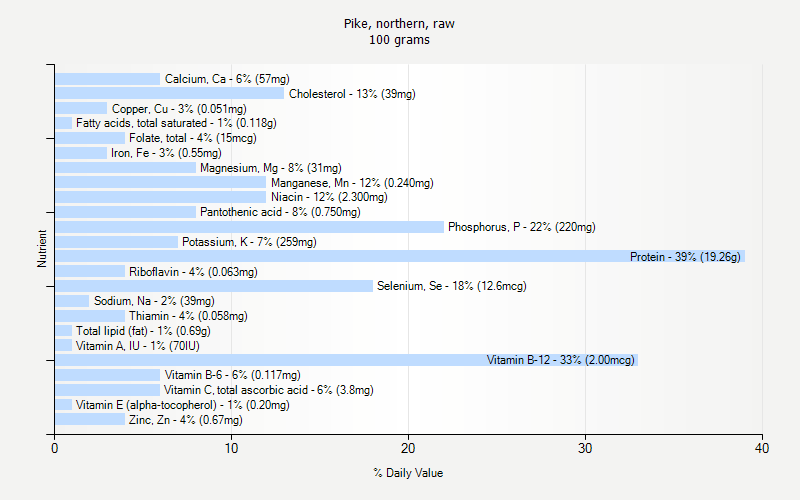
Task: Select the Magnesium, Mg 8% label
Action: [x=270, y=168]
